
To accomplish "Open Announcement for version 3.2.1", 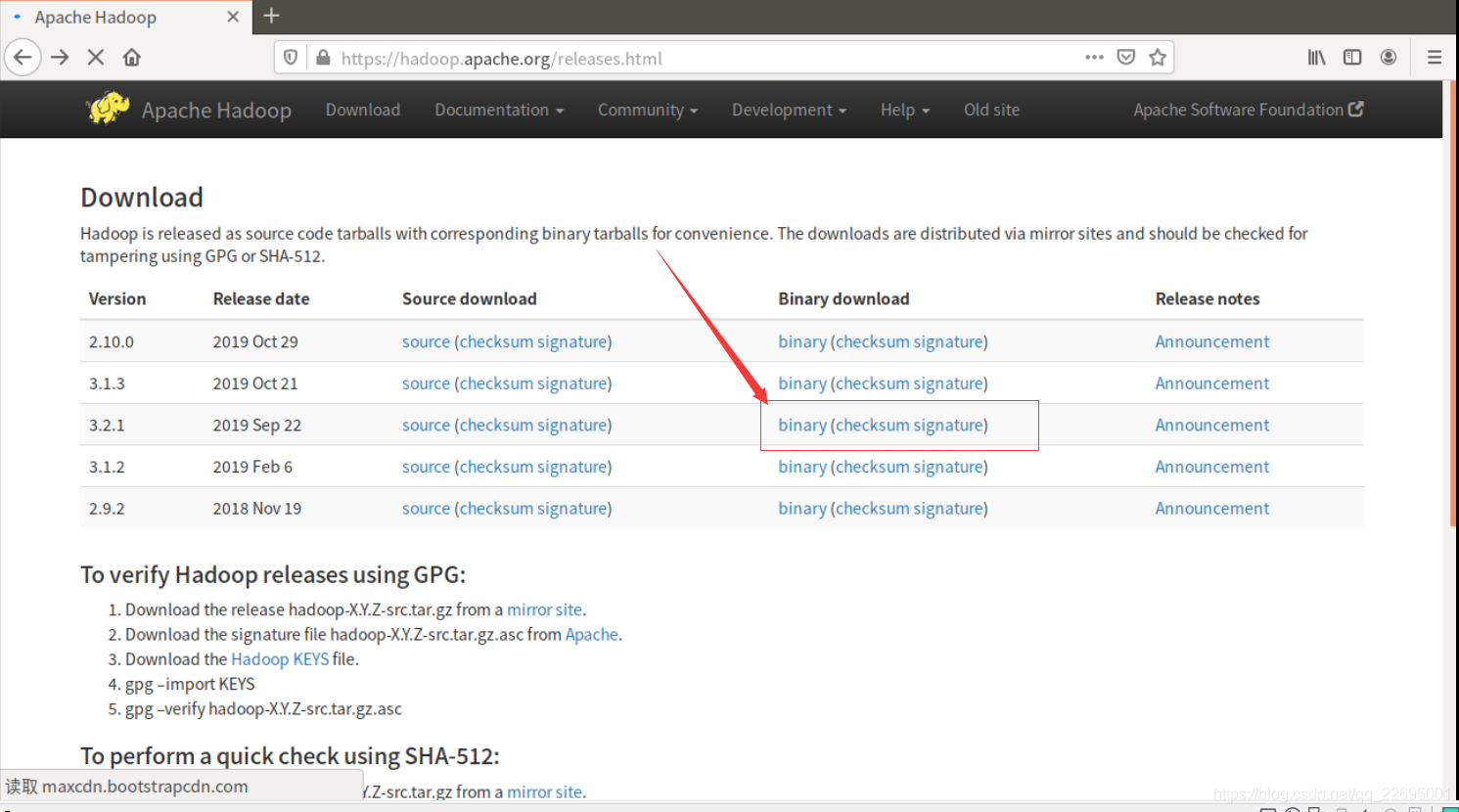I will [1211, 425].
